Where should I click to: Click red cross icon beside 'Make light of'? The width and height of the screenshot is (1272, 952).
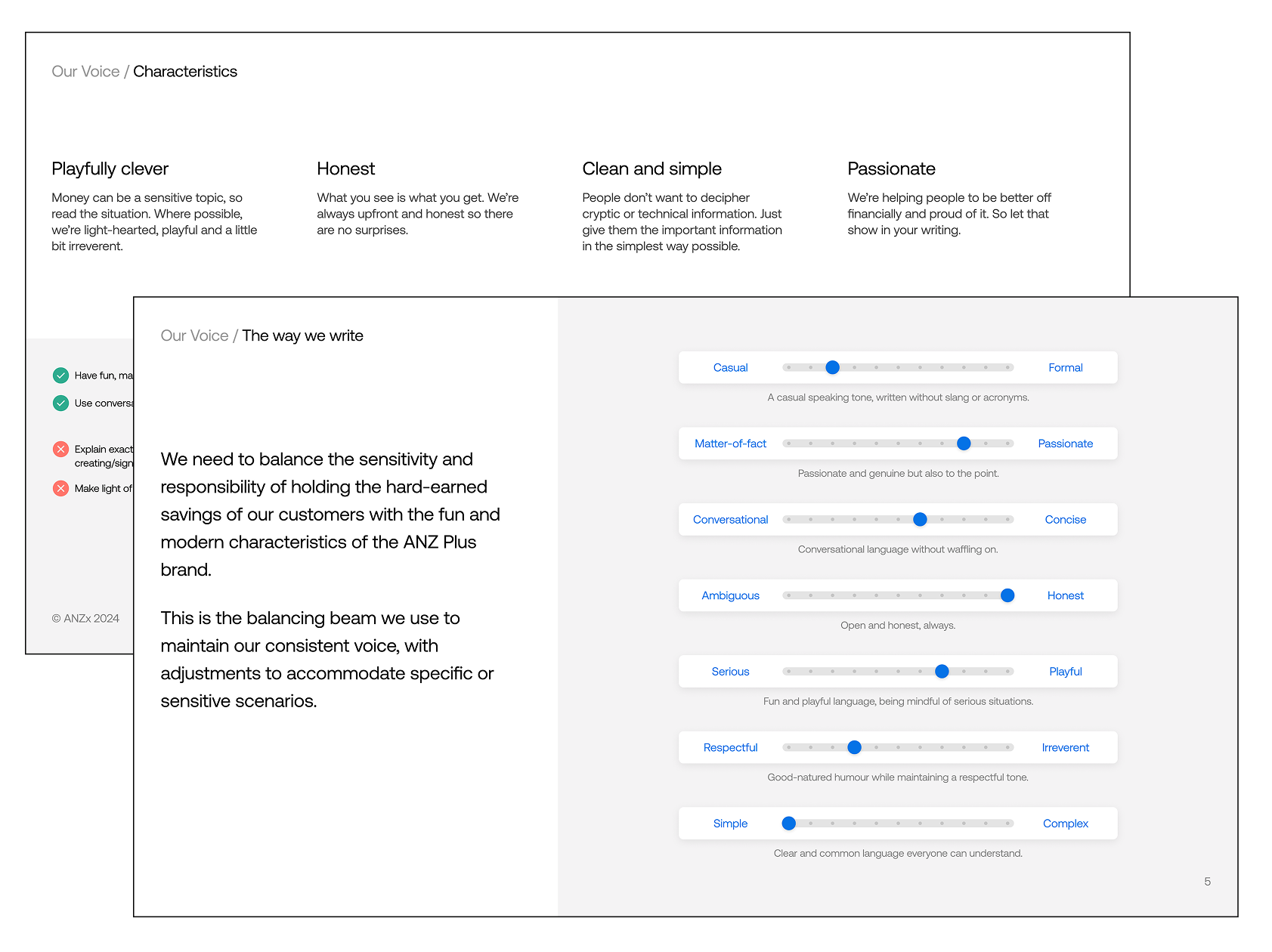[61, 489]
